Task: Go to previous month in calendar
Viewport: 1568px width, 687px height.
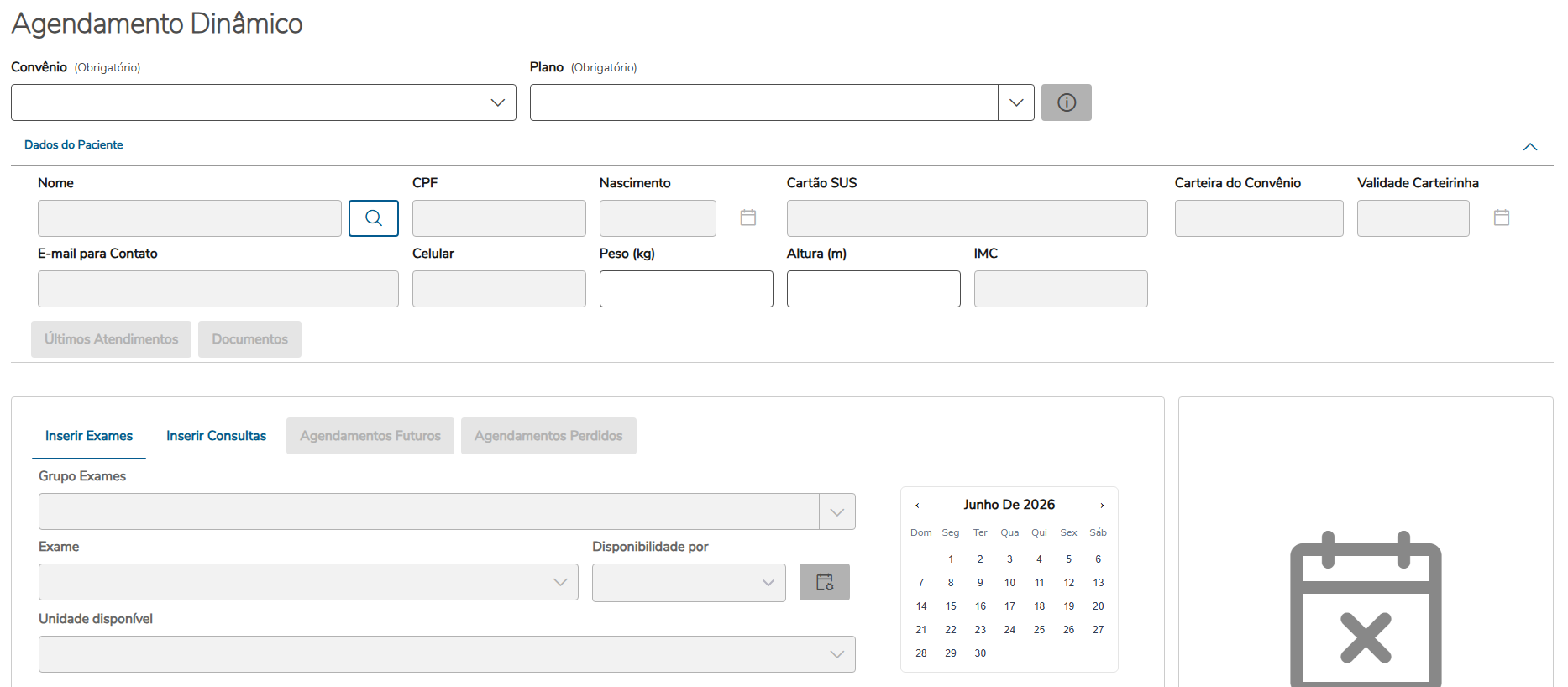Action: pos(921,505)
